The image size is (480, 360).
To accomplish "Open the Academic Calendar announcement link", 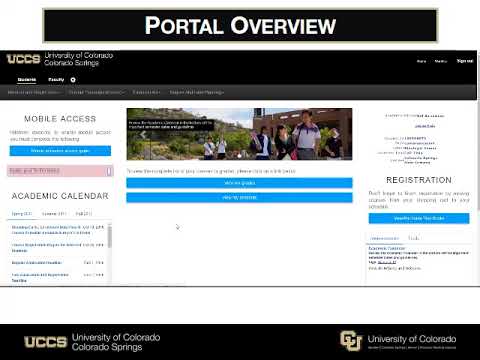I will [387, 248].
